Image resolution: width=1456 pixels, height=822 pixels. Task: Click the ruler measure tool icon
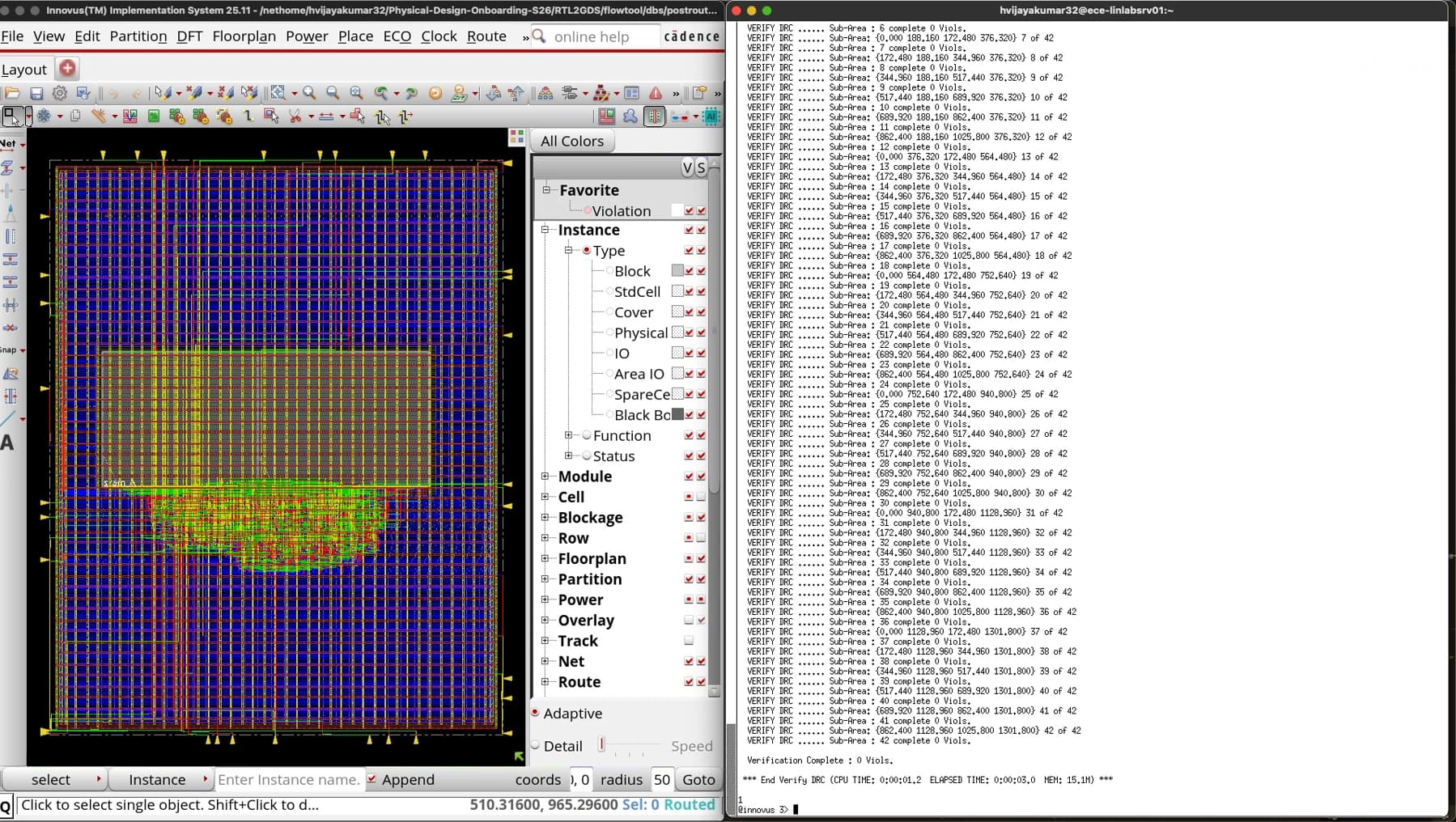pyautogui.click(x=99, y=117)
